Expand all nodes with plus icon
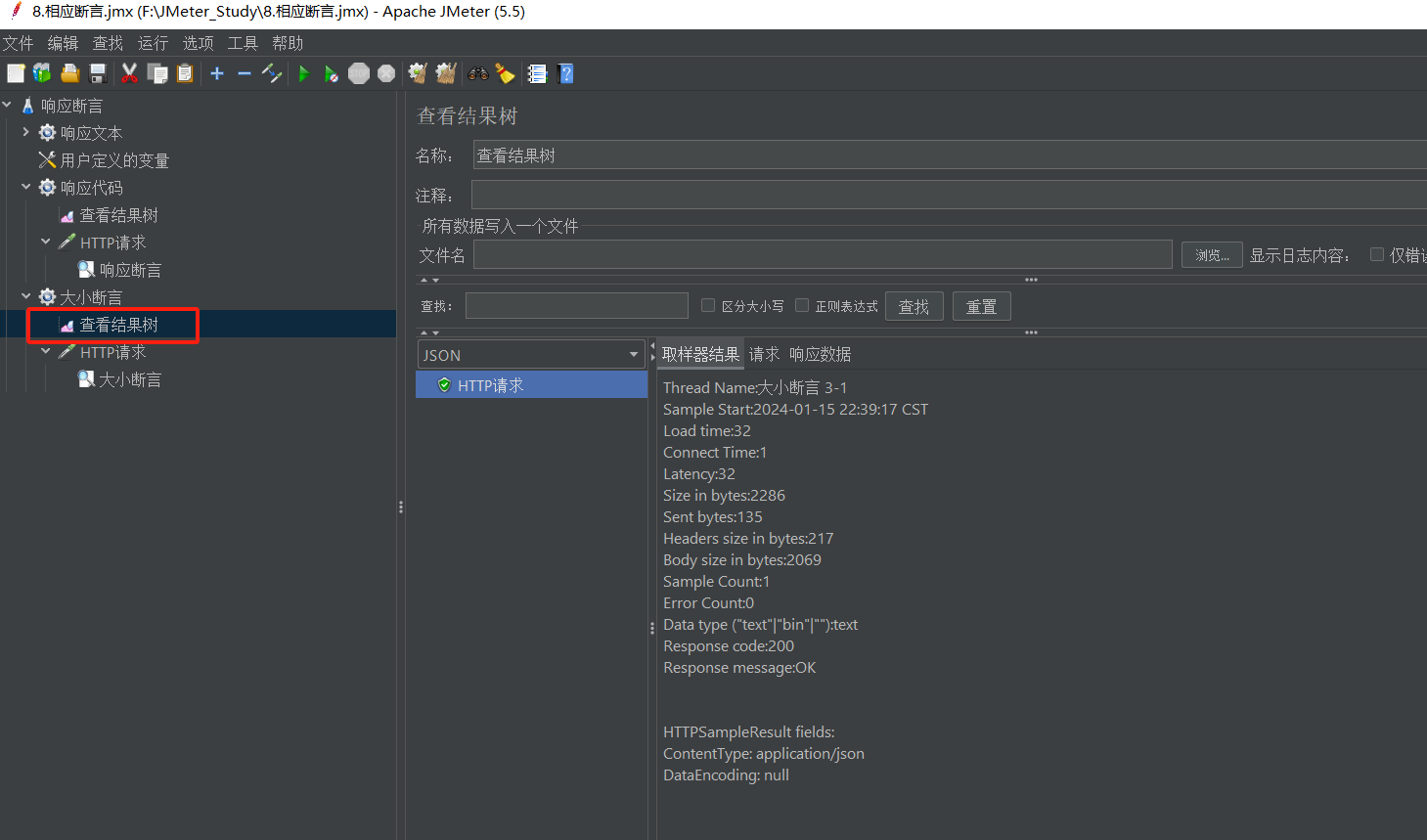Screen dimensions: 1427x840 pyautogui.click(x=217, y=73)
